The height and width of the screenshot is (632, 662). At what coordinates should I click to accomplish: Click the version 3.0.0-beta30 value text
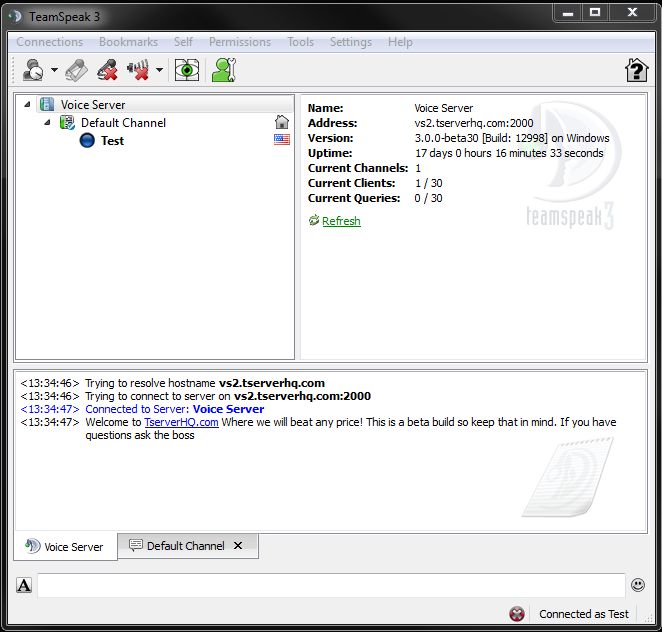click(512, 138)
